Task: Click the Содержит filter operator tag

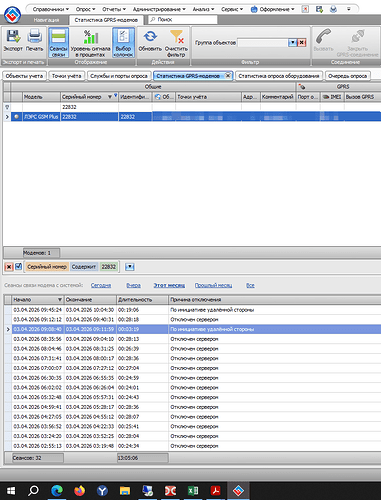Action: (x=84, y=267)
